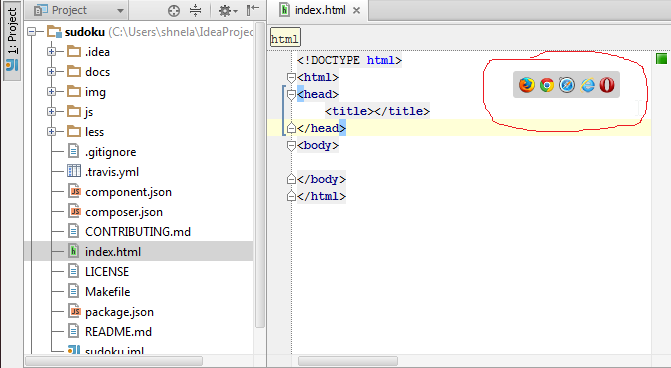671x368 pixels.
Task: Toggle the 1: Project side tab
Action: (x=12, y=41)
